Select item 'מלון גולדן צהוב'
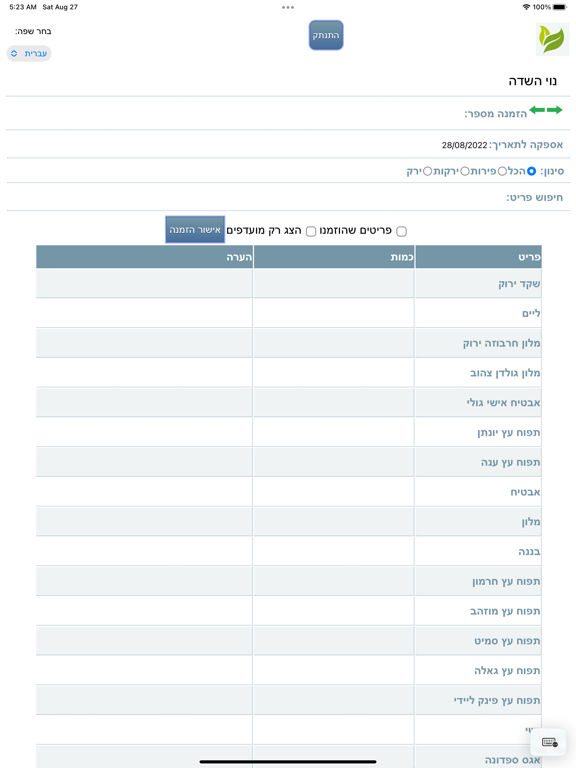This screenshot has height=768, width=576. [505, 373]
